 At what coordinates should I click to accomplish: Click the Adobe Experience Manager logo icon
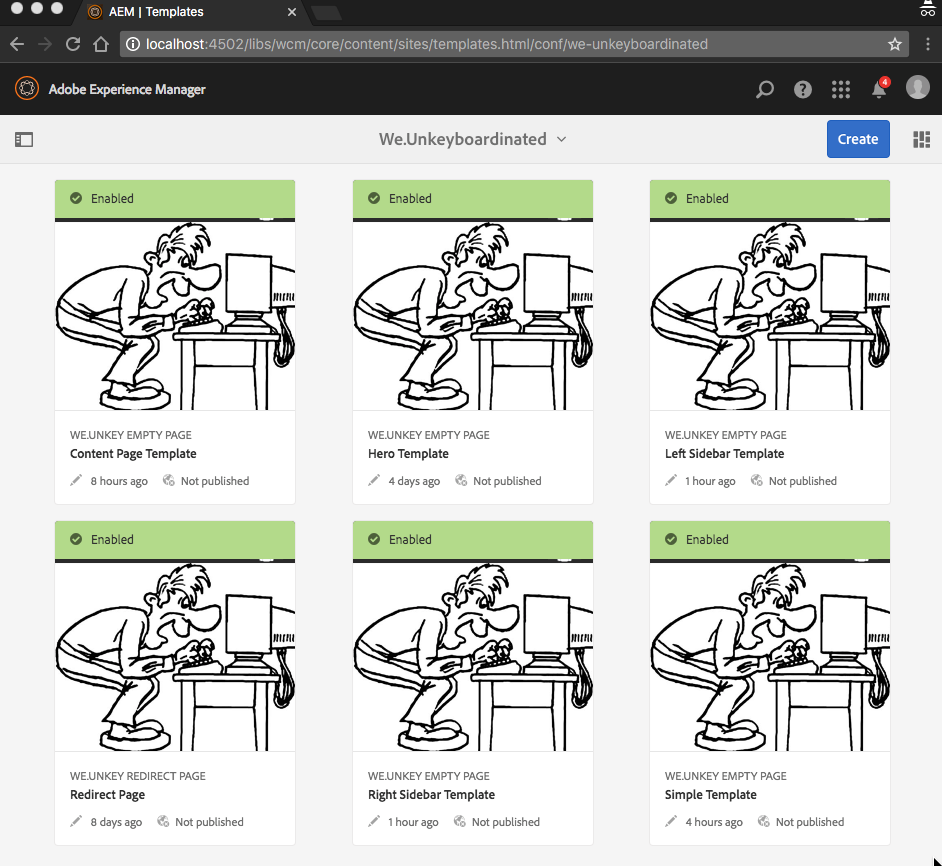[26, 89]
